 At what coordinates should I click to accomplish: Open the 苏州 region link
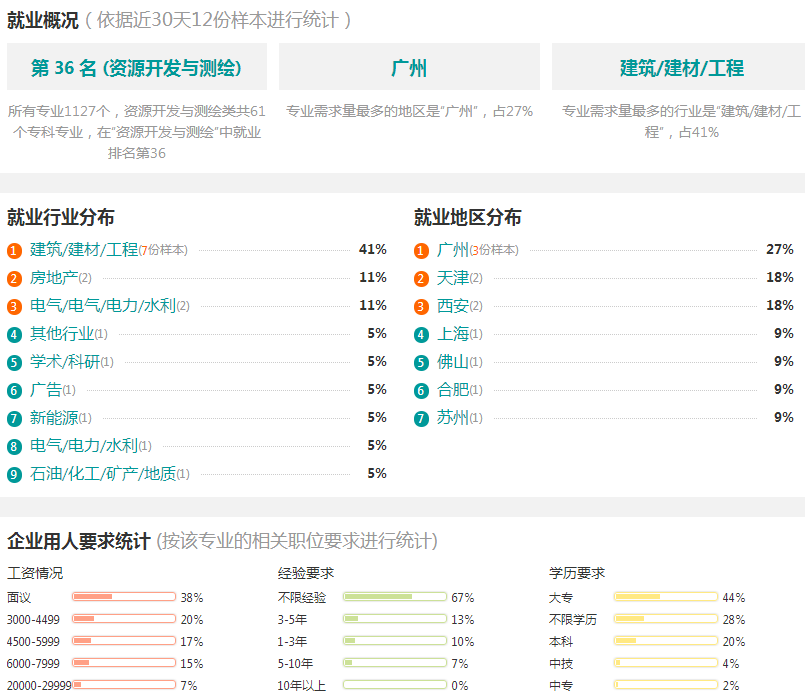(x=453, y=418)
